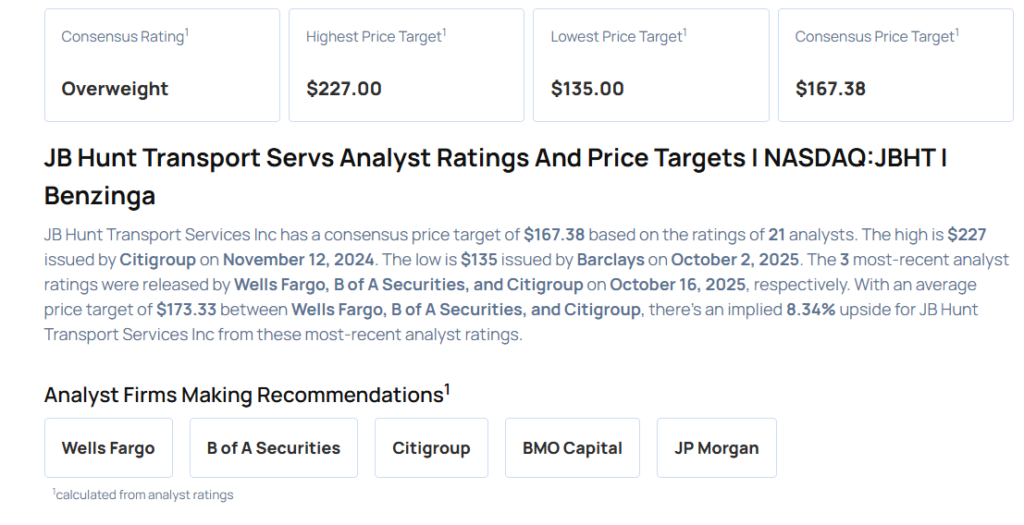Select the B of A Securities firm button
This screenshot has width=1024, height=525.
tap(273, 448)
